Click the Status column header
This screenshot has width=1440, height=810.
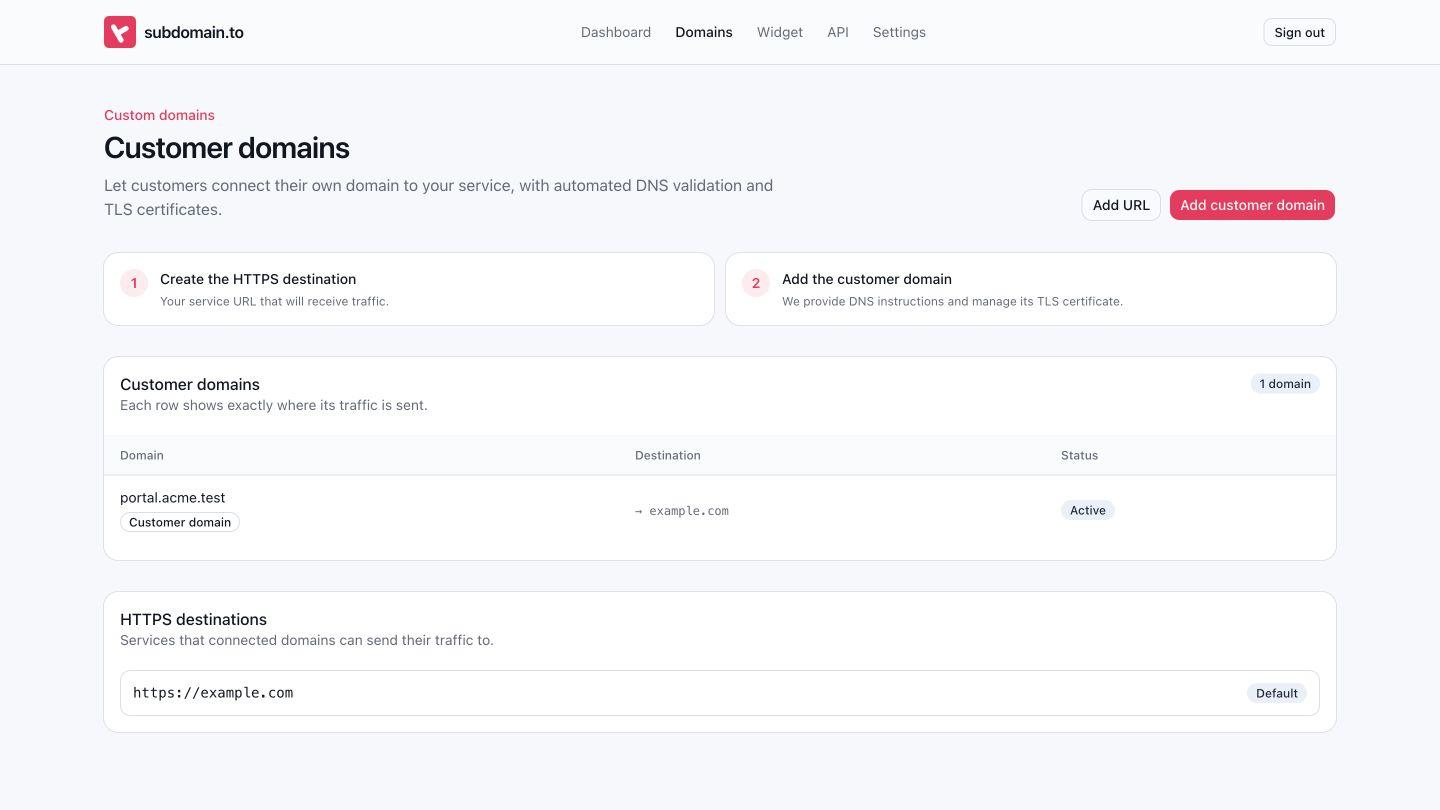1079,455
